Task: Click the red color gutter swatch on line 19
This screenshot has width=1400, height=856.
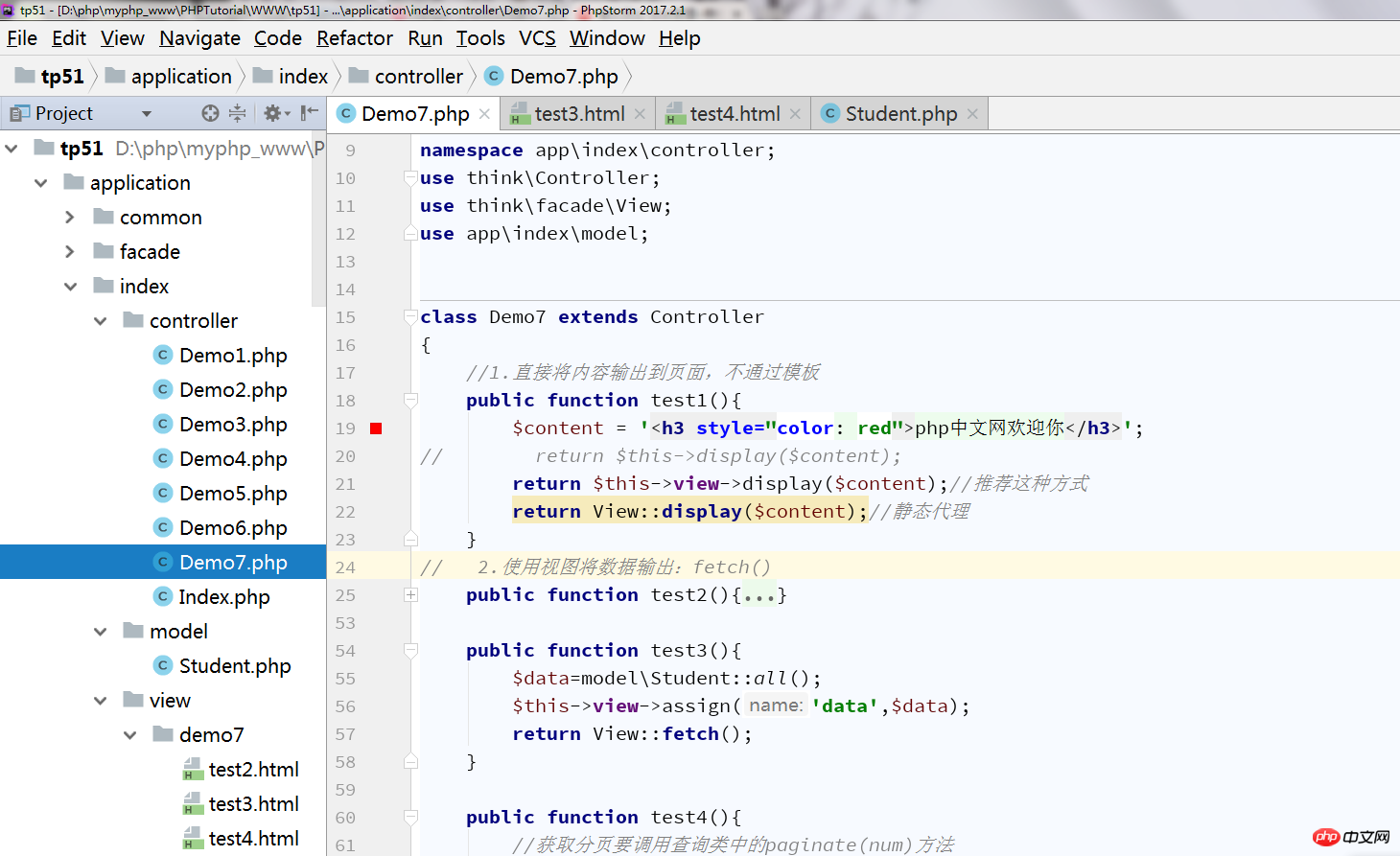Action: [376, 428]
